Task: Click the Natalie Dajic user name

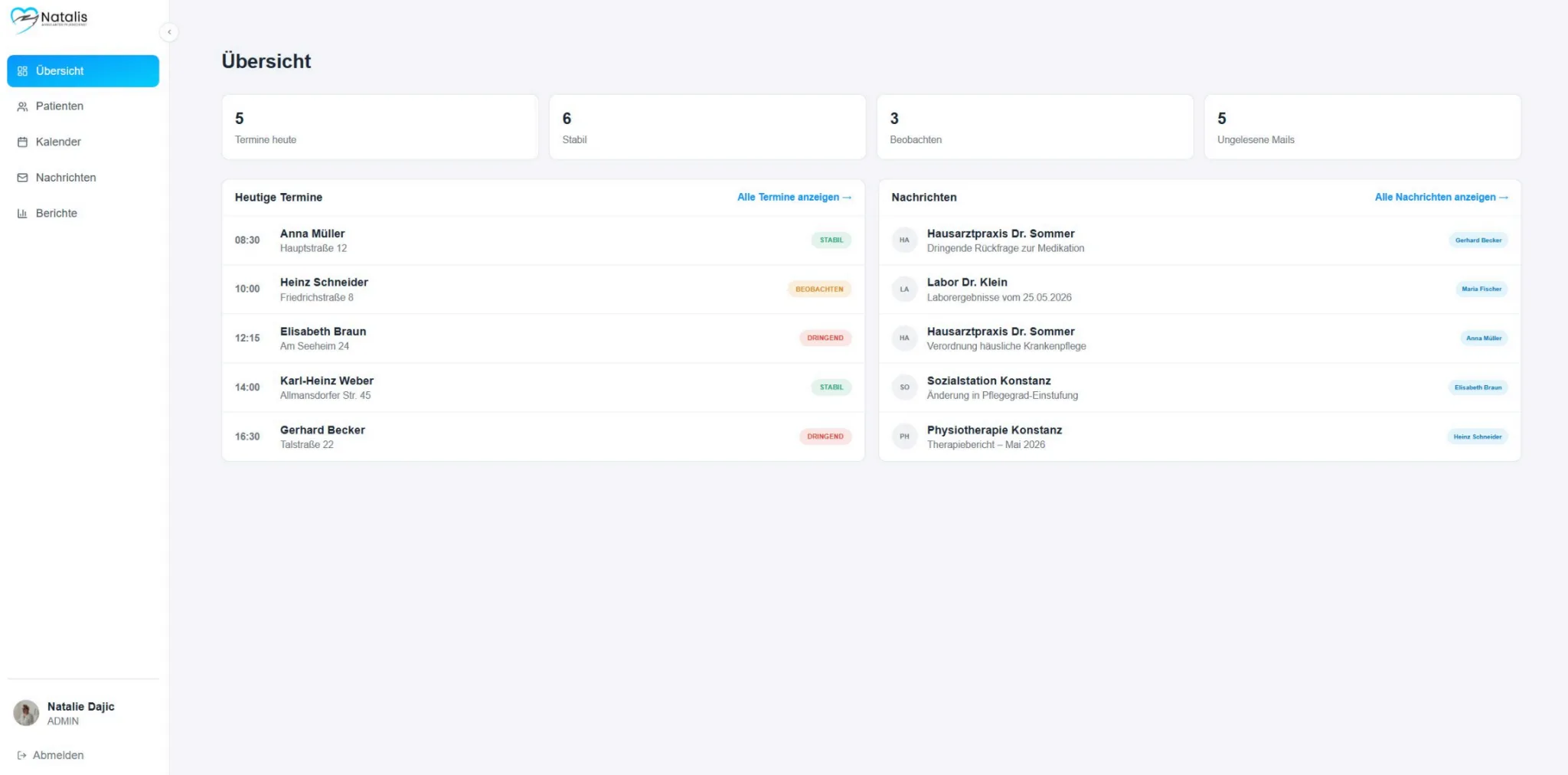Action: pos(81,707)
